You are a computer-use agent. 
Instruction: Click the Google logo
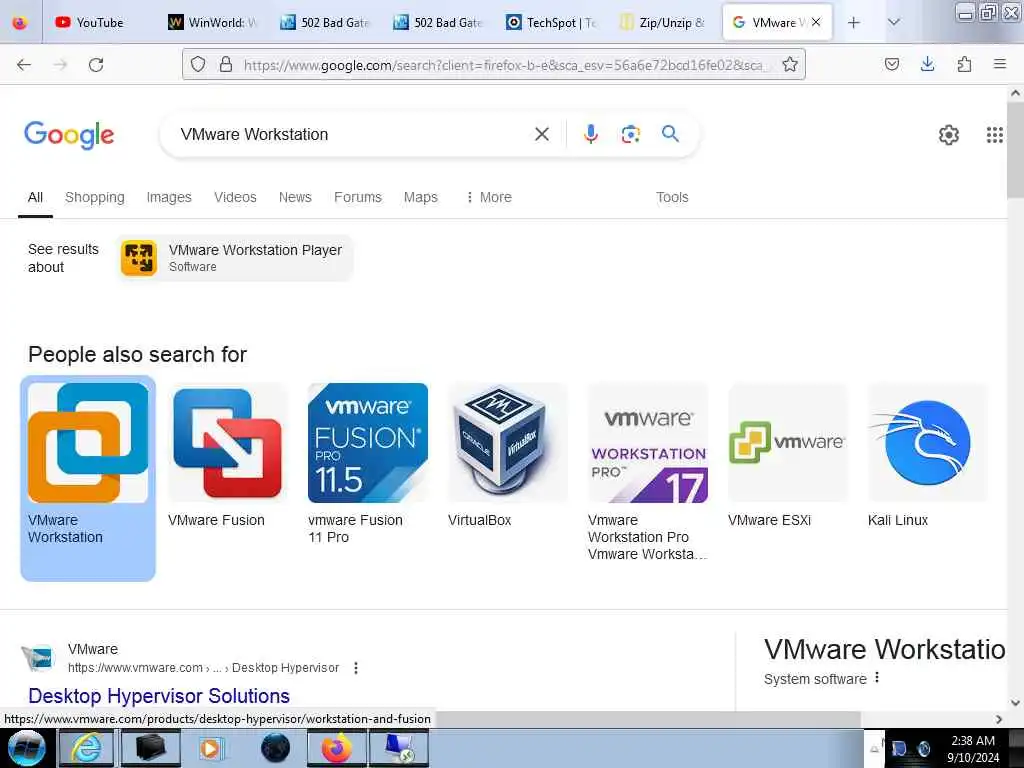coord(69,135)
